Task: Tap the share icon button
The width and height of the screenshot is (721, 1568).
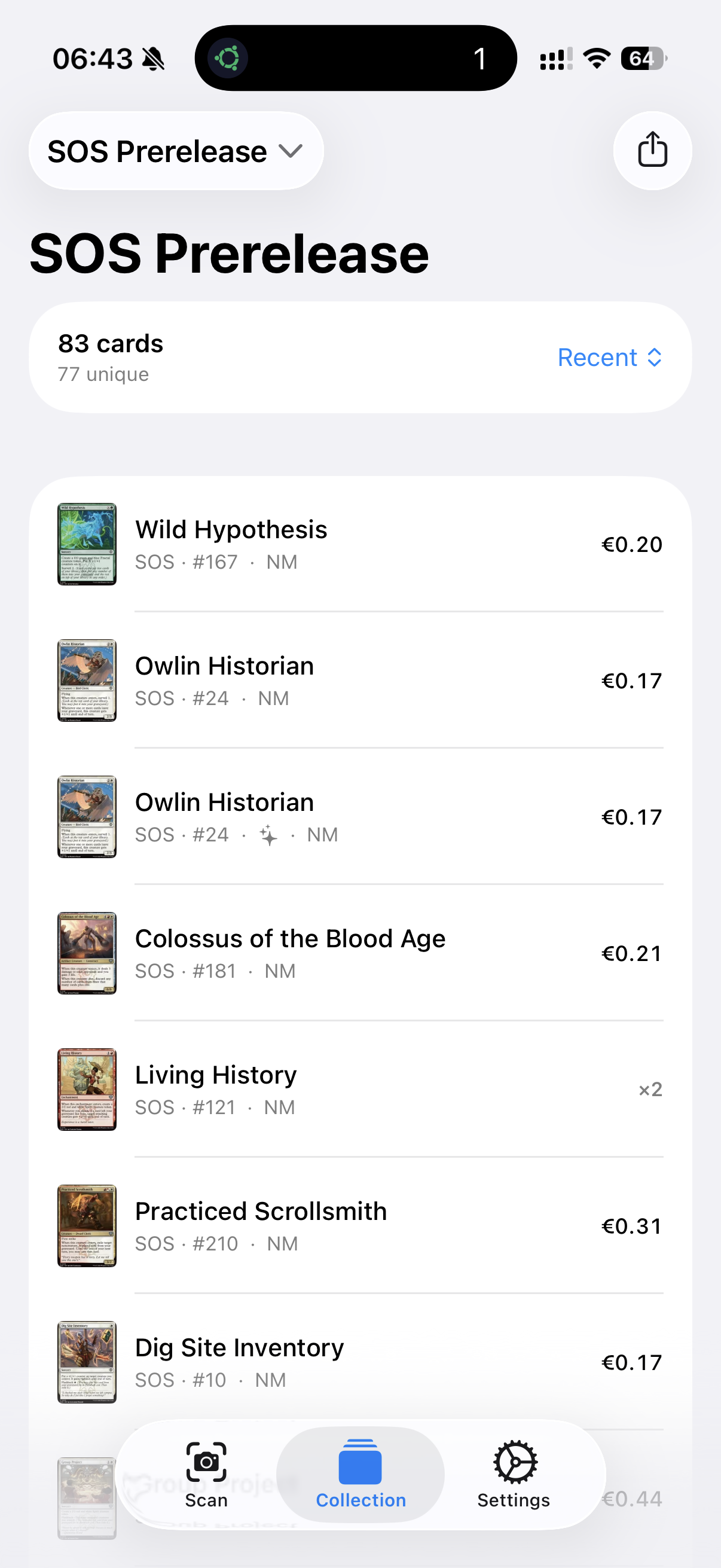Action: [652, 150]
